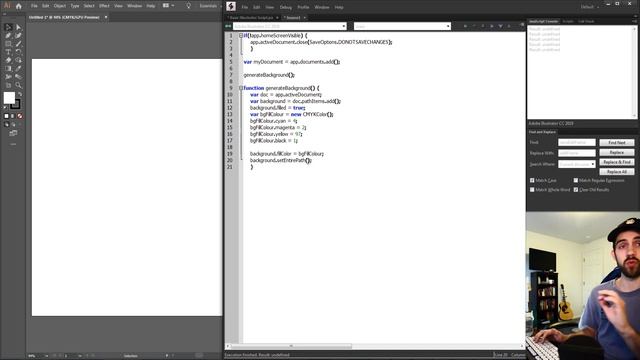Viewport: 640px width, 360px height.
Task: Click line 'var myDocument = app.documents.add();'
Action: click(292, 62)
